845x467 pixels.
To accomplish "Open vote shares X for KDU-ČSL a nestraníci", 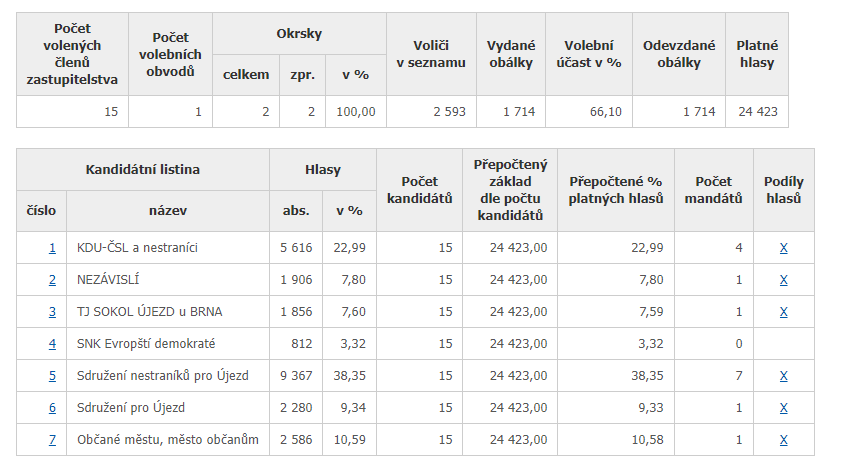I will click(x=784, y=248).
